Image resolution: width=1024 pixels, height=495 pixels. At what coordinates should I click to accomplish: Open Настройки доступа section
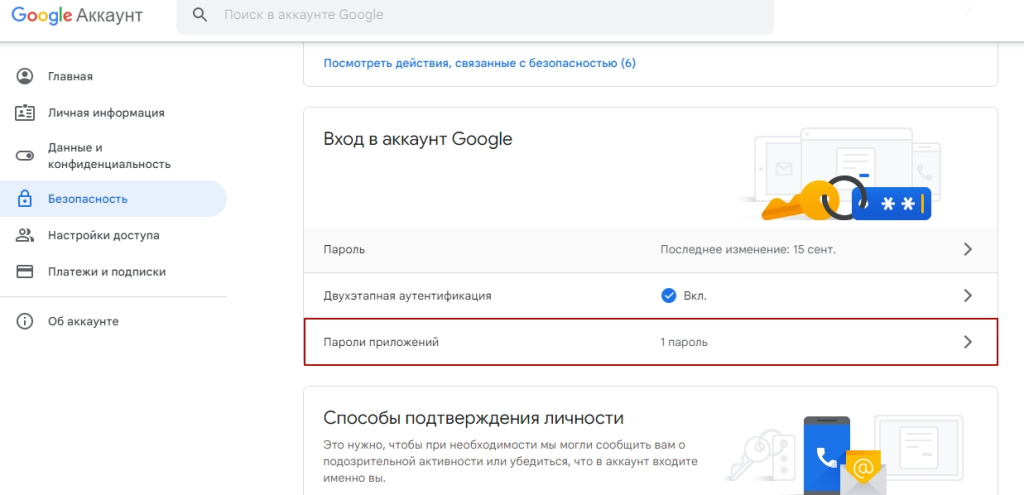[103, 235]
